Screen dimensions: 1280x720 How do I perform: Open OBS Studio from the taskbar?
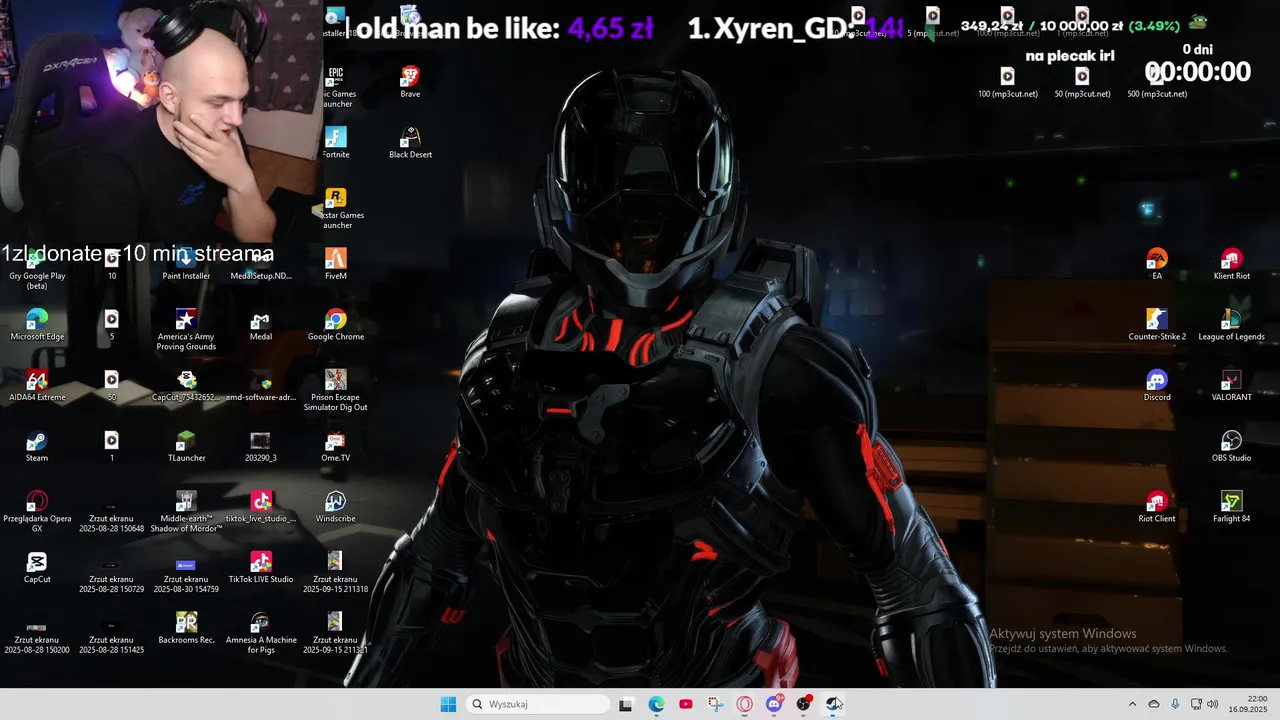click(803, 704)
